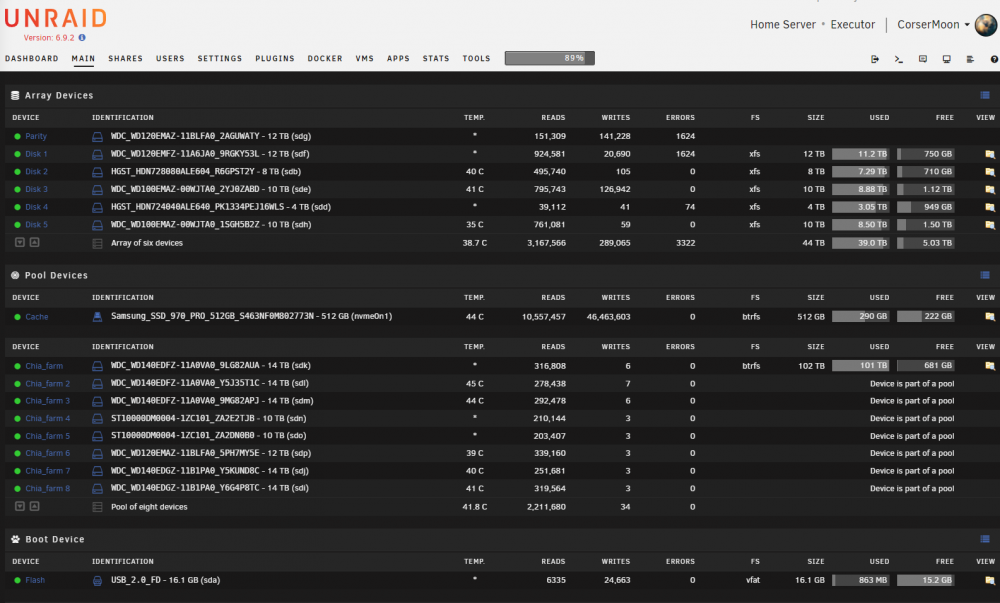Viewport: 1000px width, 603px height.
Task: Toggle Boot Device view icon at right
Action: (985, 539)
